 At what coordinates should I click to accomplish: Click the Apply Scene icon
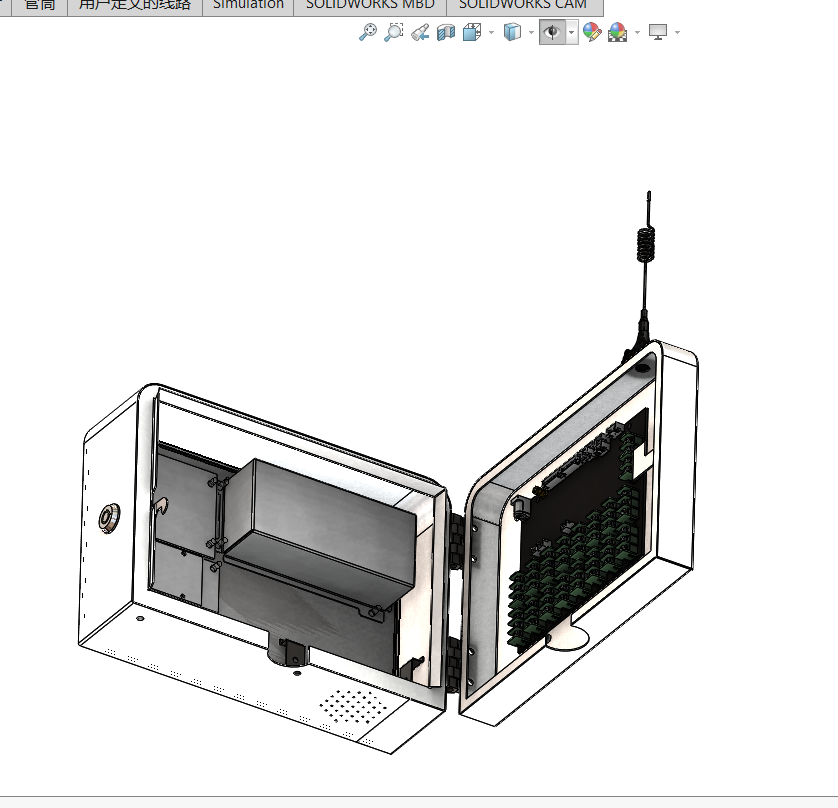(618, 32)
